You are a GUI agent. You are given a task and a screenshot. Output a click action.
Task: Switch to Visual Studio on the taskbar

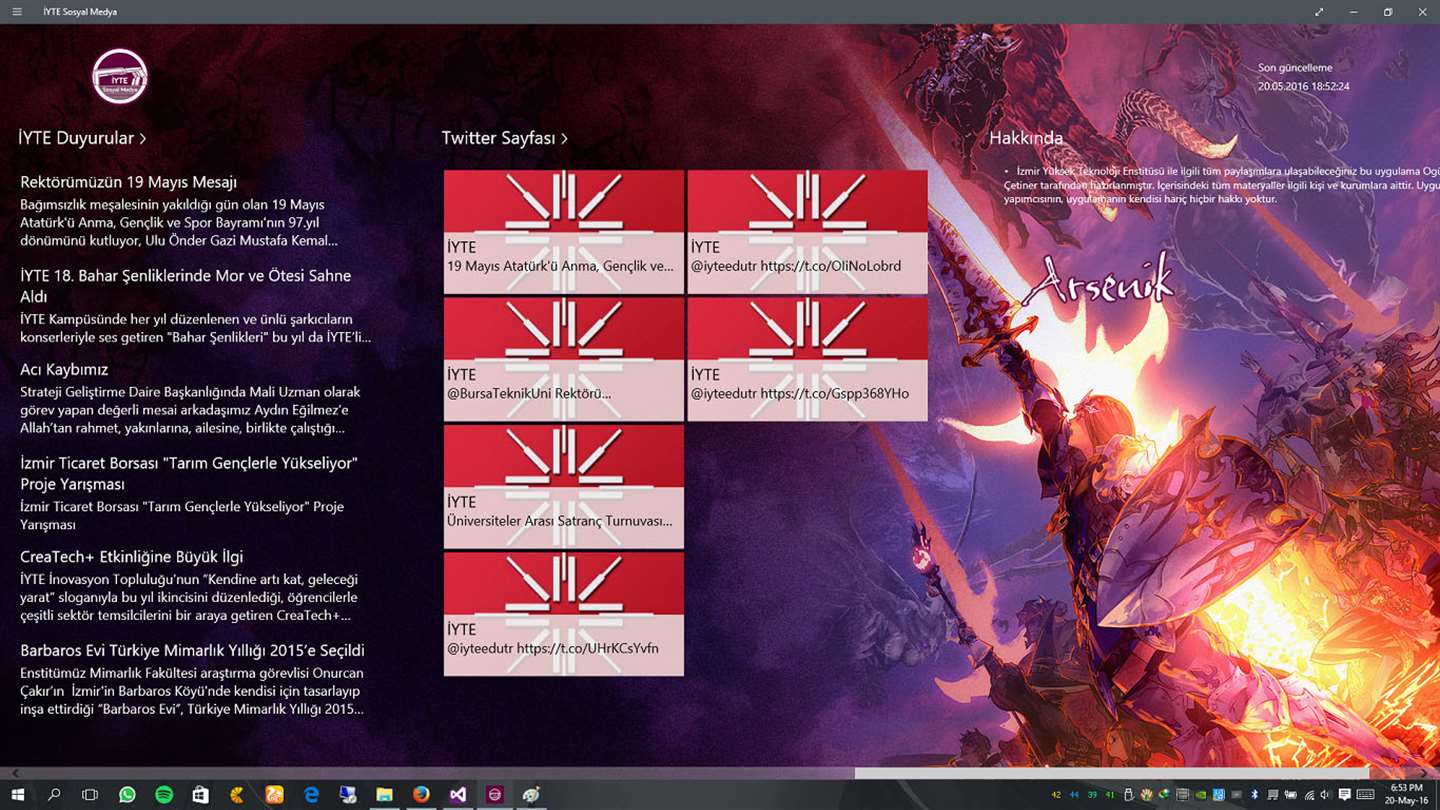458,795
